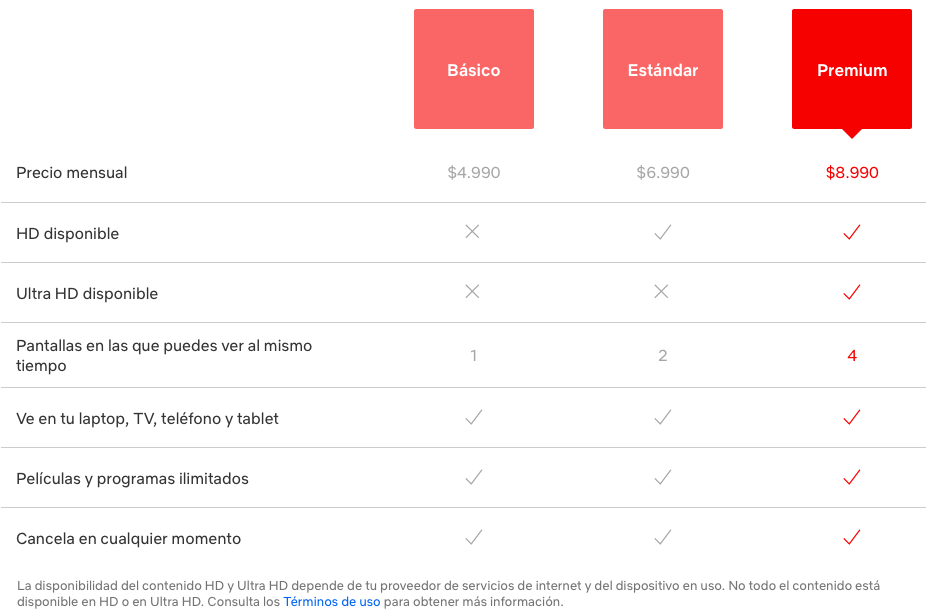The image size is (926, 615).
Task: Pick the Premium plan tile
Action: click(851, 70)
